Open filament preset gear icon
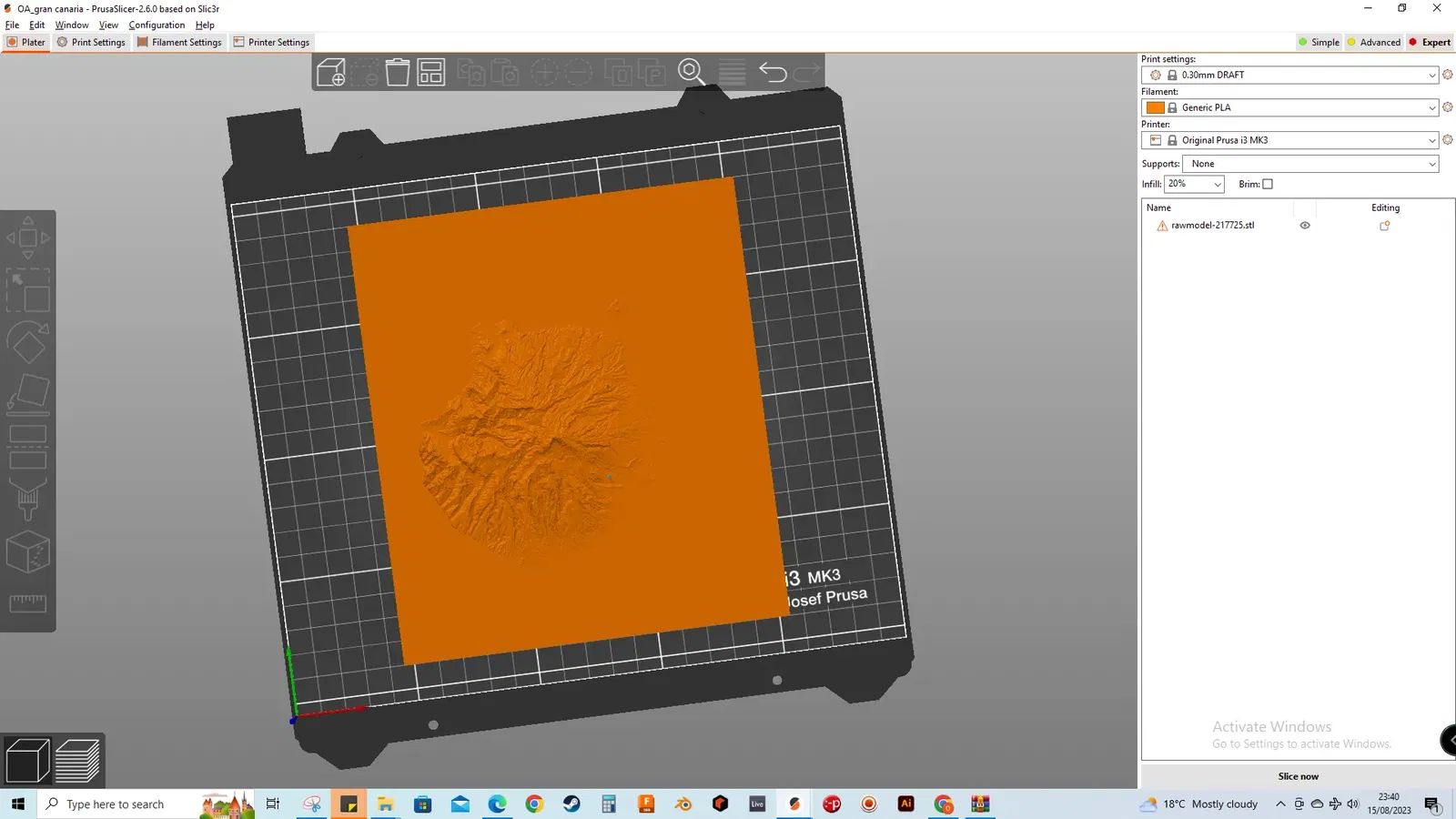 1447,107
